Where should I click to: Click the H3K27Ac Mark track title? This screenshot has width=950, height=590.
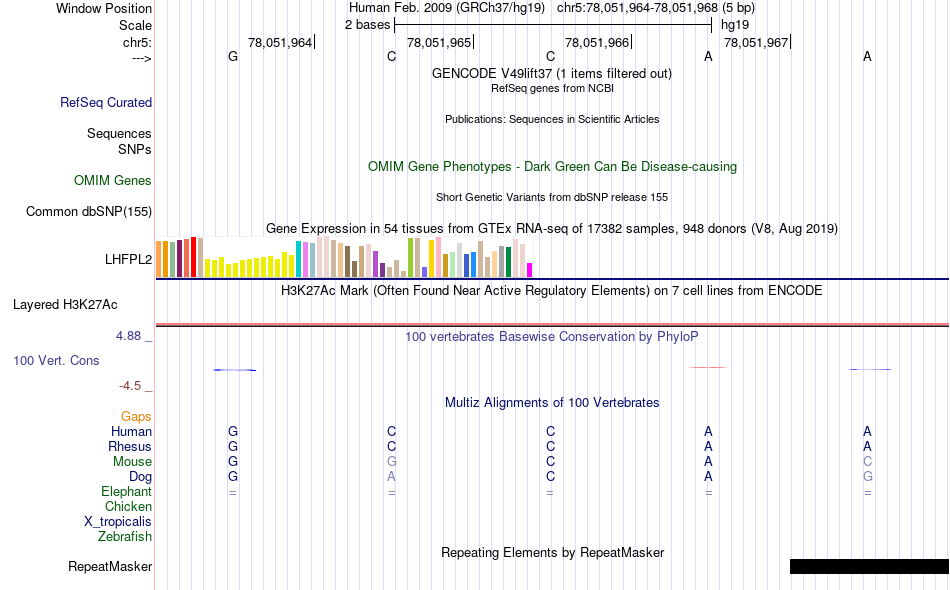click(x=552, y=290)
